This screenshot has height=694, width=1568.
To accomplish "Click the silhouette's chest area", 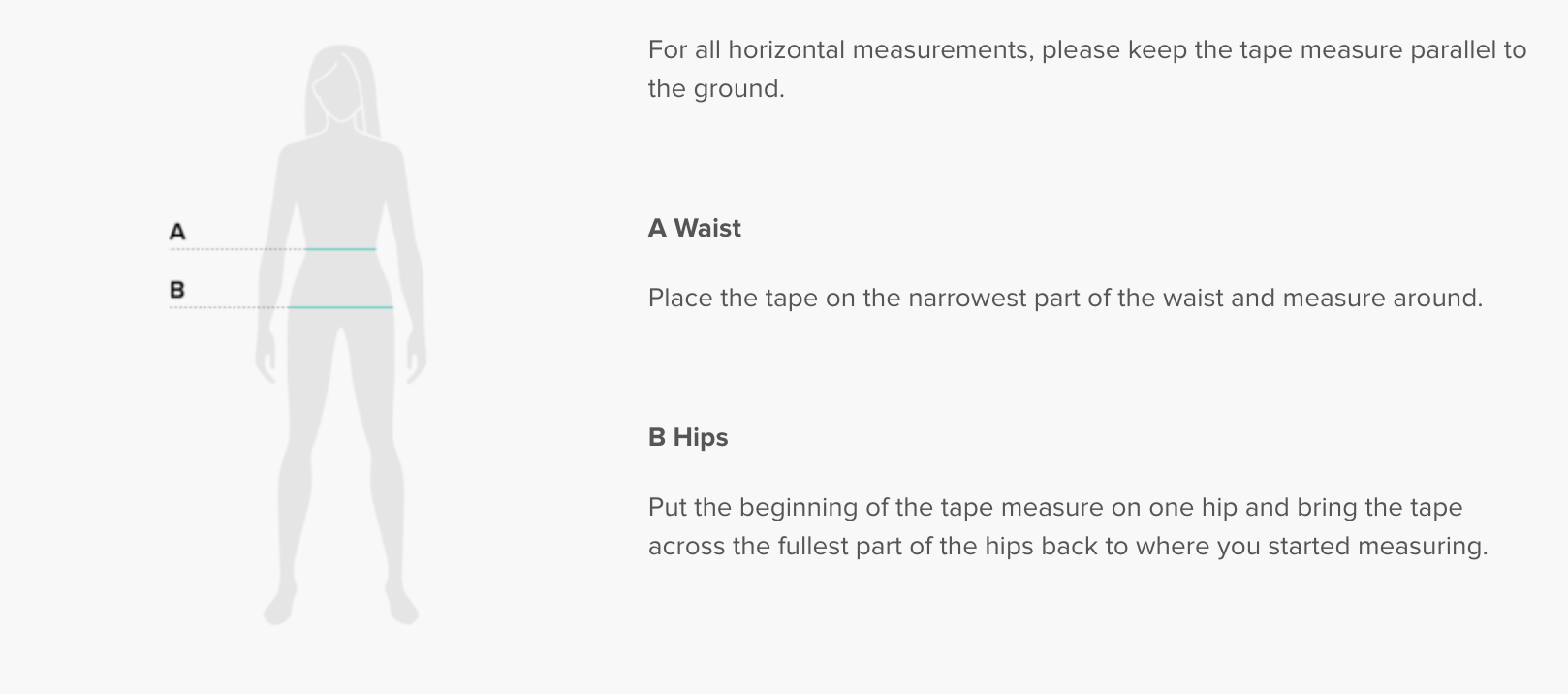I will pos(341,179).
